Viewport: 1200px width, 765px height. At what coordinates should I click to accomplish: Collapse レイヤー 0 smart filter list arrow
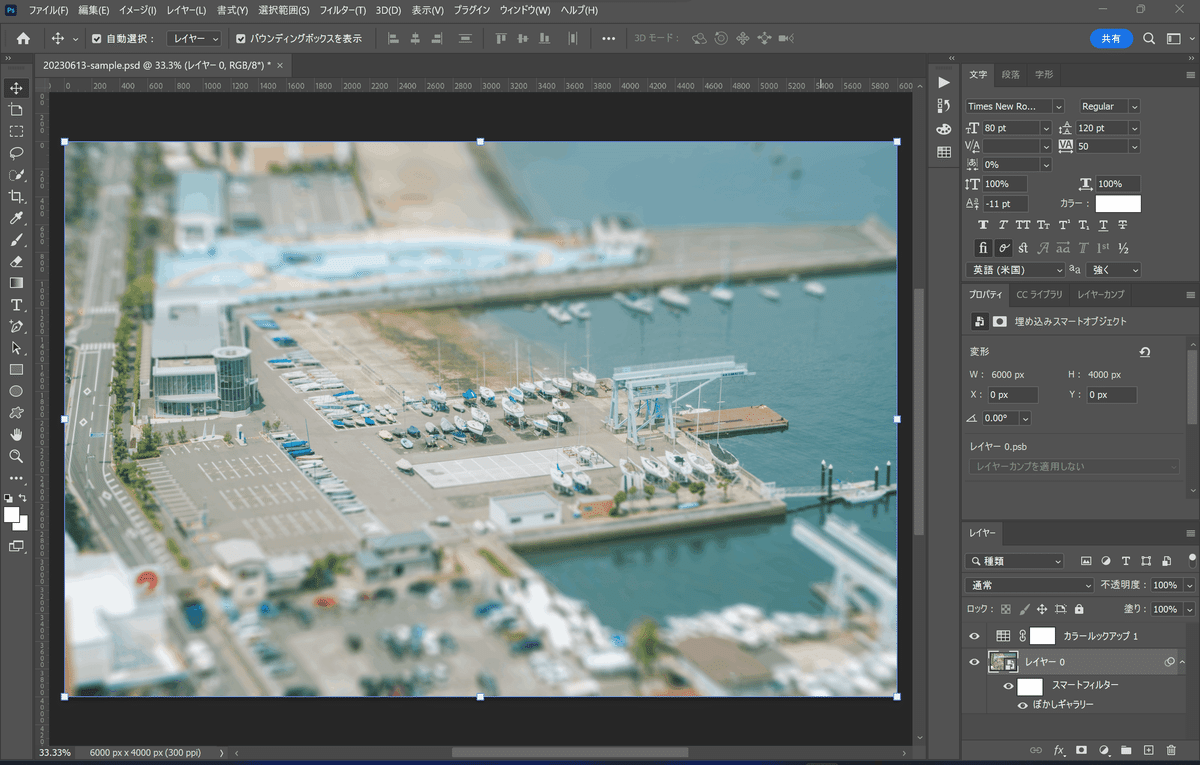[1183, 662]
